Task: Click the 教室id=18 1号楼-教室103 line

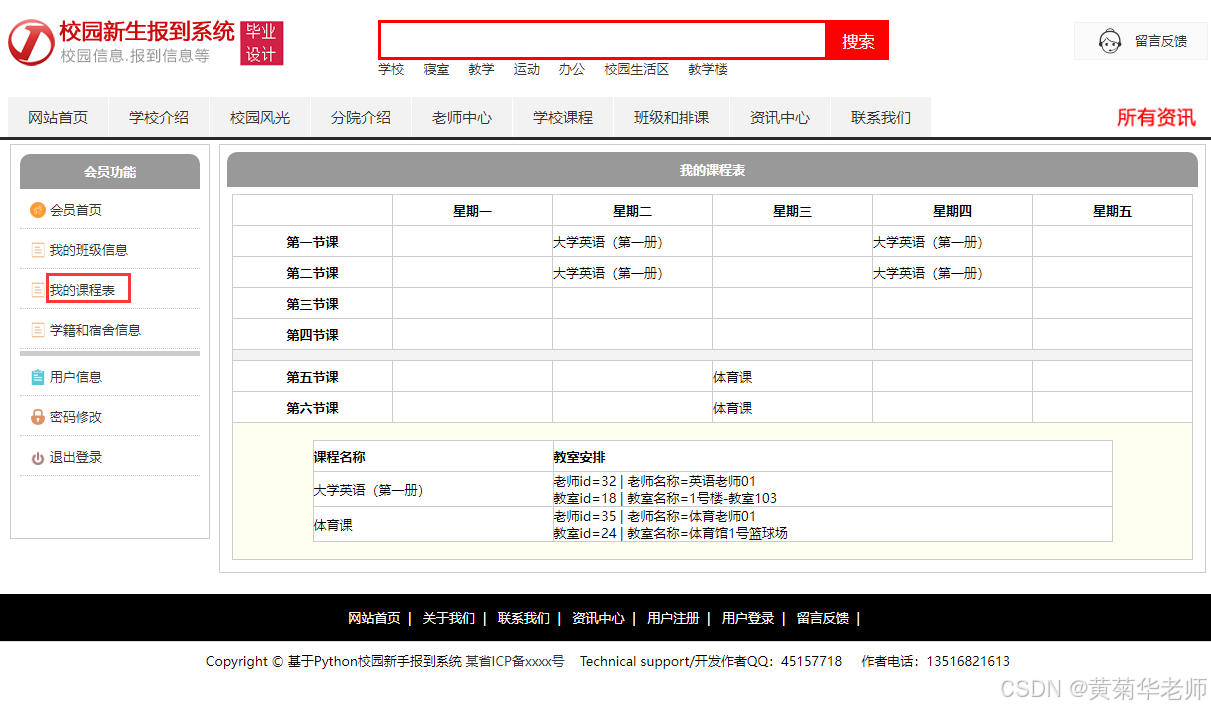Action: (665, 498)
